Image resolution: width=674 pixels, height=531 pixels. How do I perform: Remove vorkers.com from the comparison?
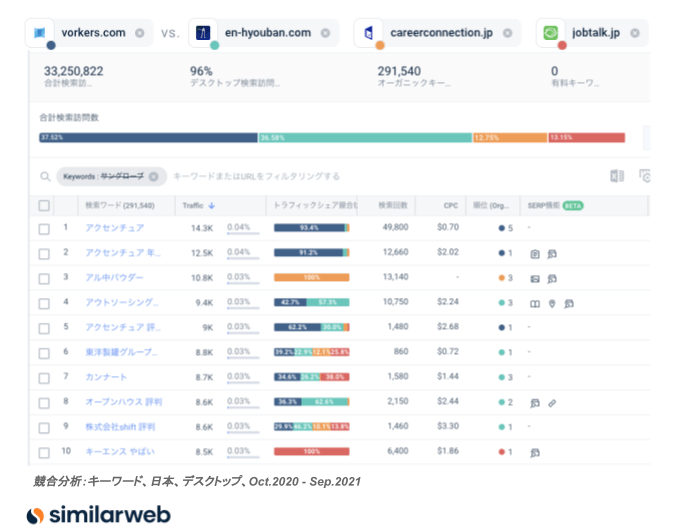click(139, 33)
